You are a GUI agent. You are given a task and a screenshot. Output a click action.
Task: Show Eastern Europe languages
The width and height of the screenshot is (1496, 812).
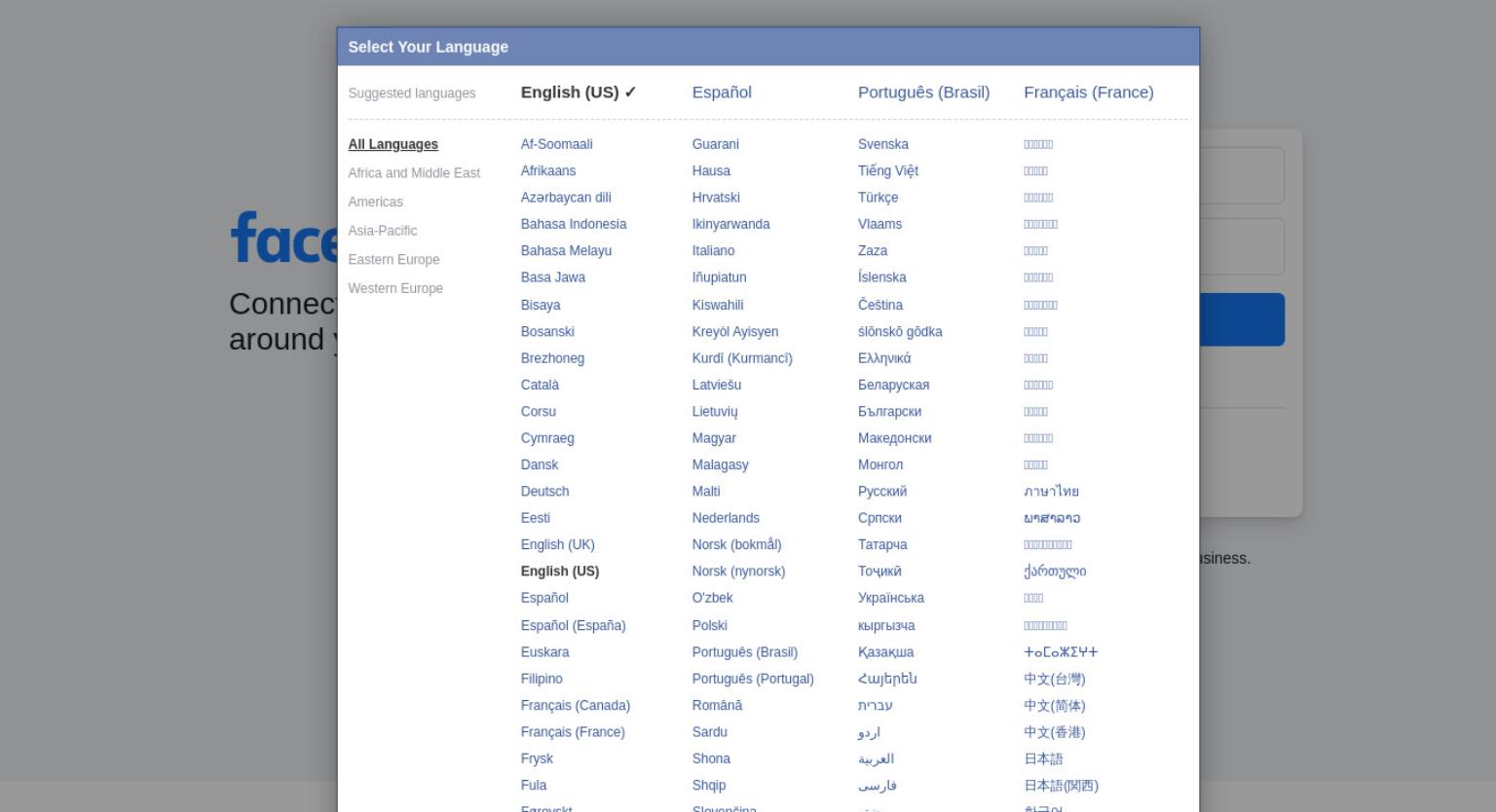tap(394, 260)
